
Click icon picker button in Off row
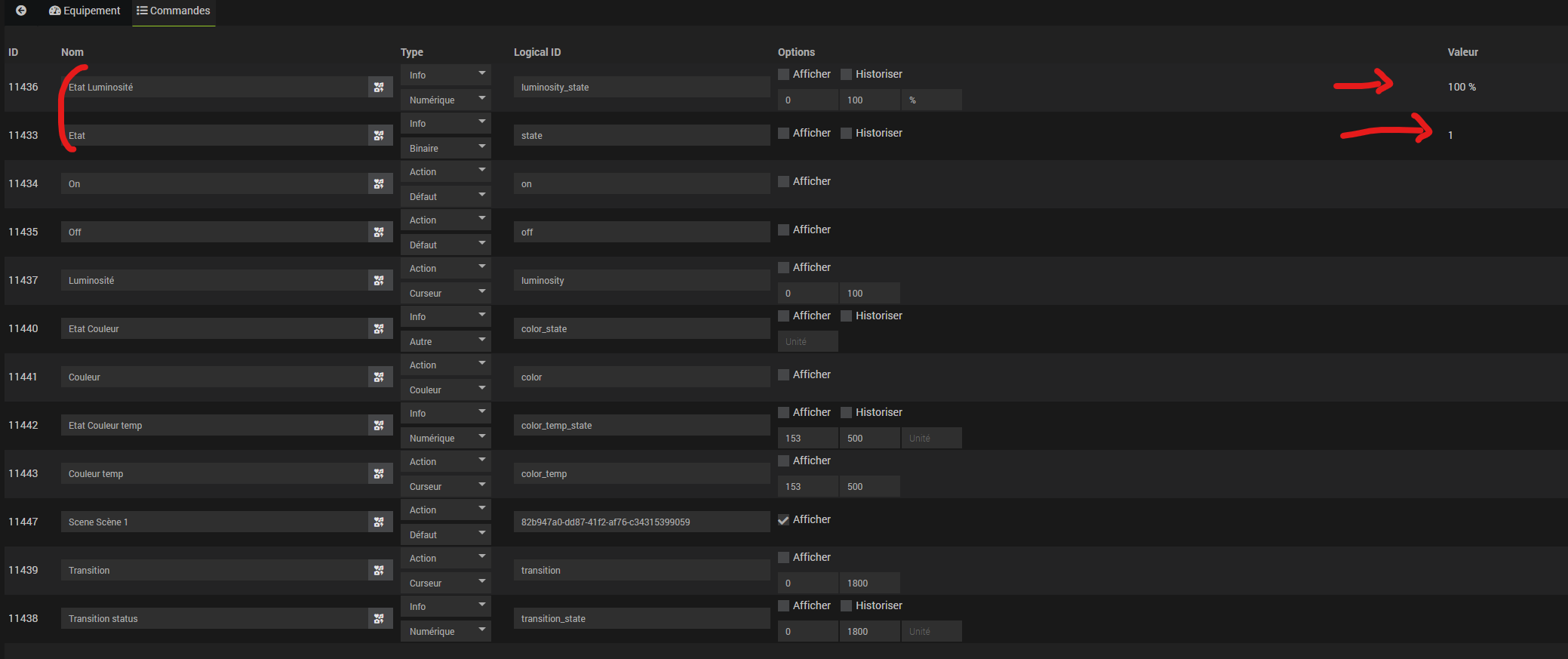point(379,232)
